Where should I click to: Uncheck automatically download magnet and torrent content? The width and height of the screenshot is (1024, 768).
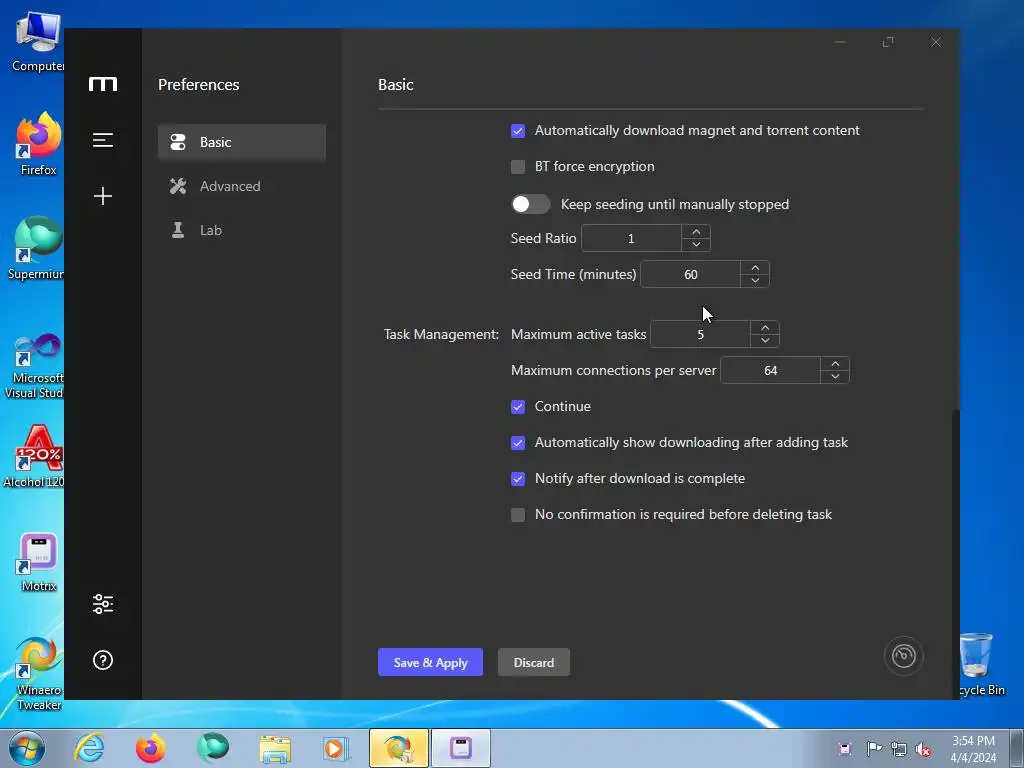[x=518, y=131]
